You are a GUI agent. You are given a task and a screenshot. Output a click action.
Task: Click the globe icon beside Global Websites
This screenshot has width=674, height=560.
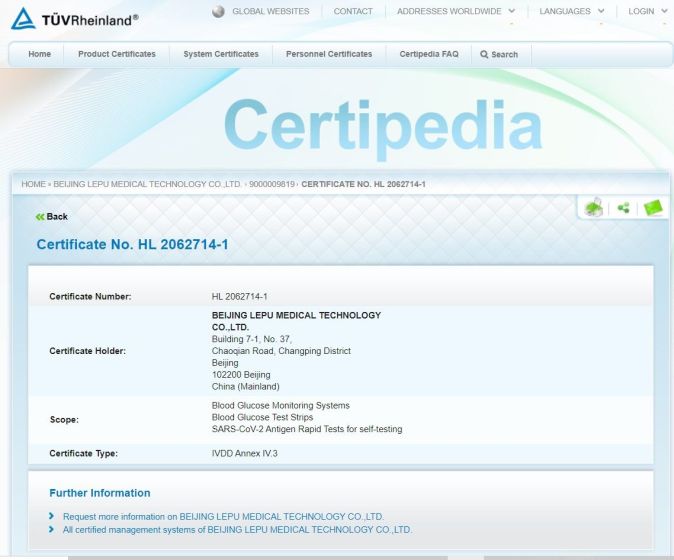tap(218, 11)
